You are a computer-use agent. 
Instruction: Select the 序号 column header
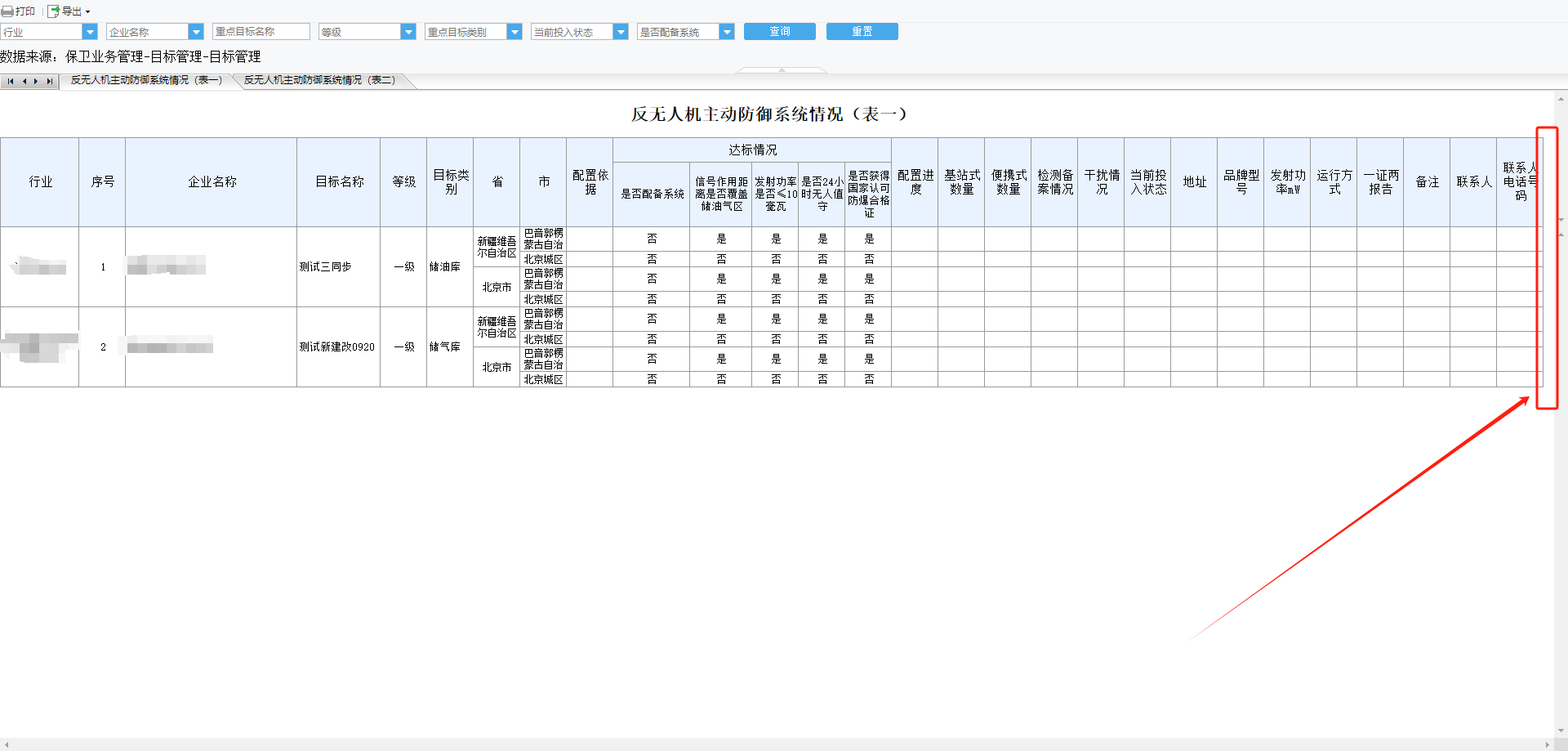coord(102,182)
